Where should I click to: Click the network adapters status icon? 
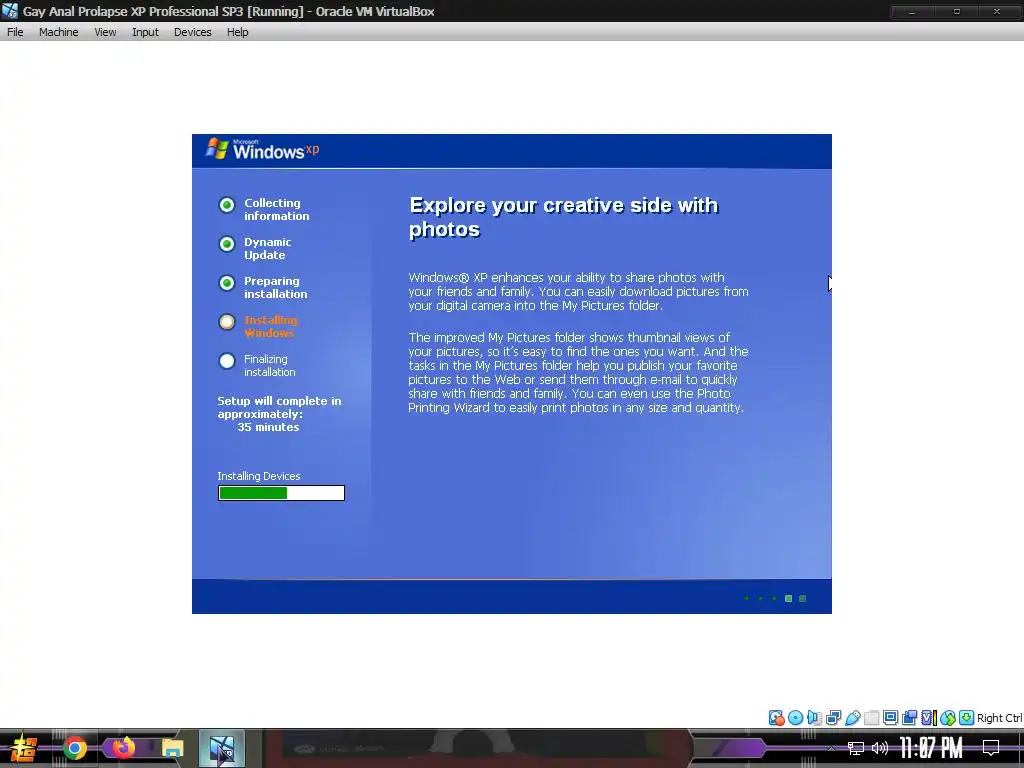[833, 718]
